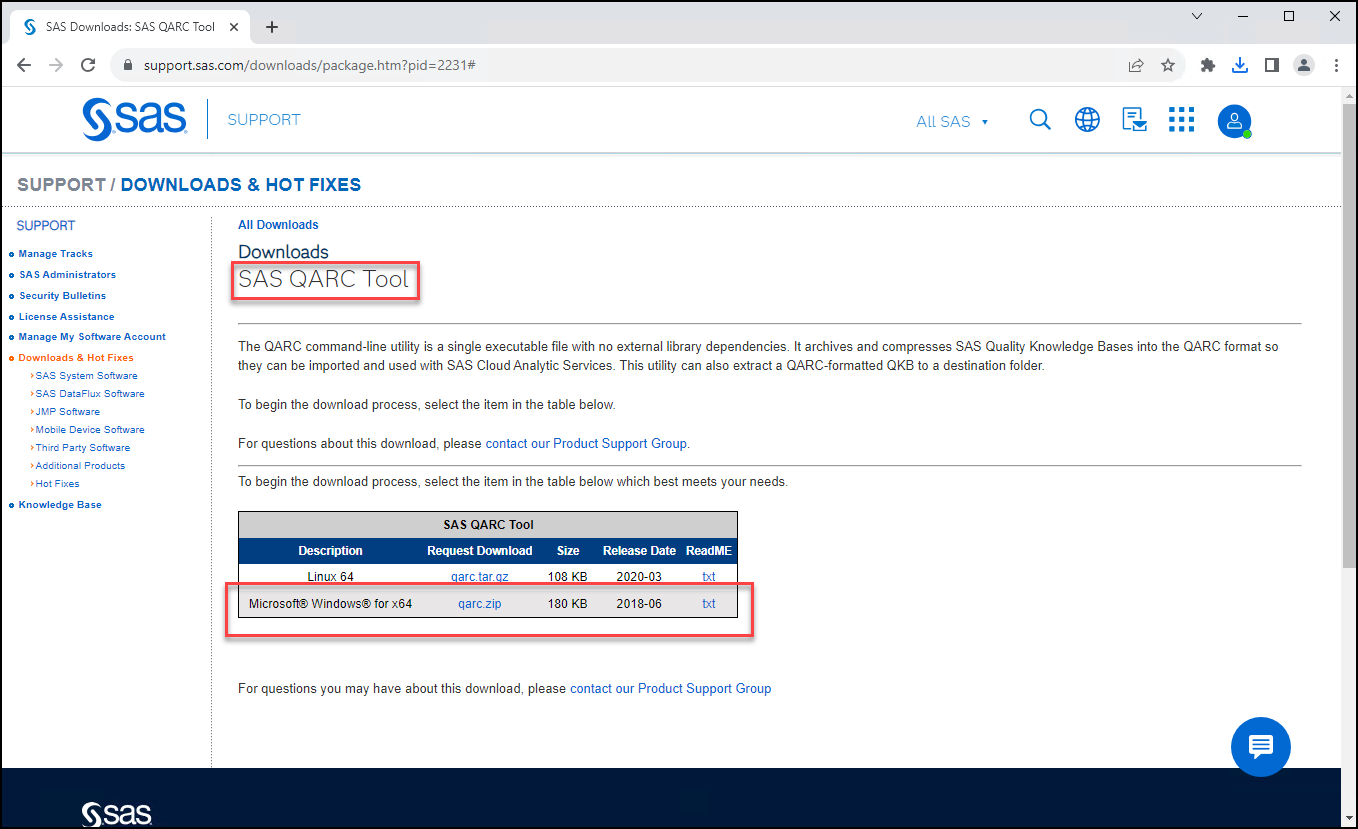This screenshot has width=1358, height=829.
Task: Click the bookmark star icon
Action: 1168,64
